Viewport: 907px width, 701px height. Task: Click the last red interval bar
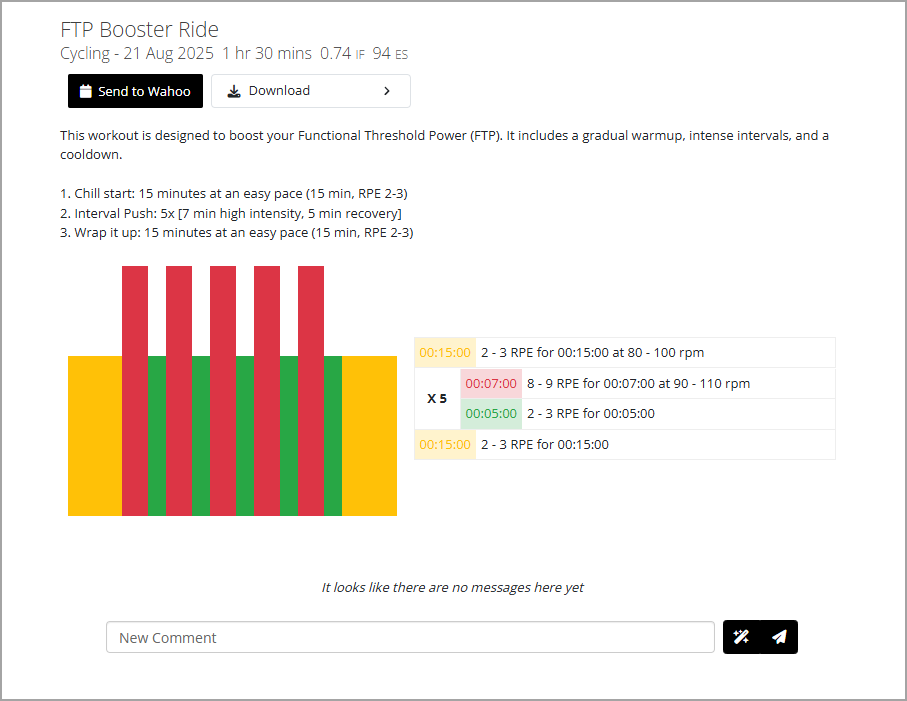[x=311, y=391]
